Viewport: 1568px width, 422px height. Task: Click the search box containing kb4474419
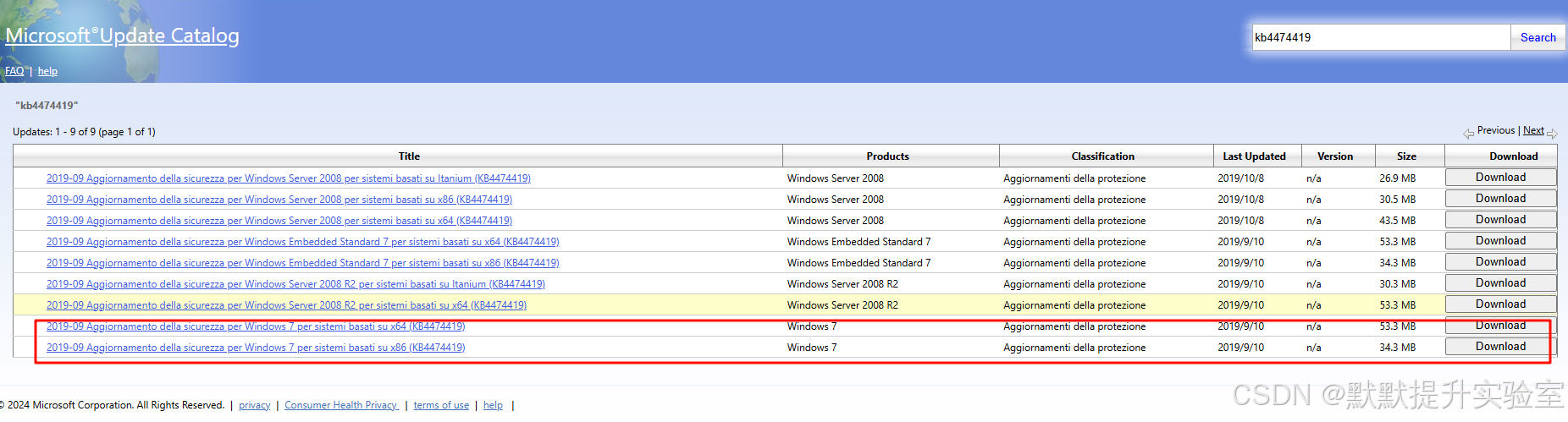point(1381,37)
